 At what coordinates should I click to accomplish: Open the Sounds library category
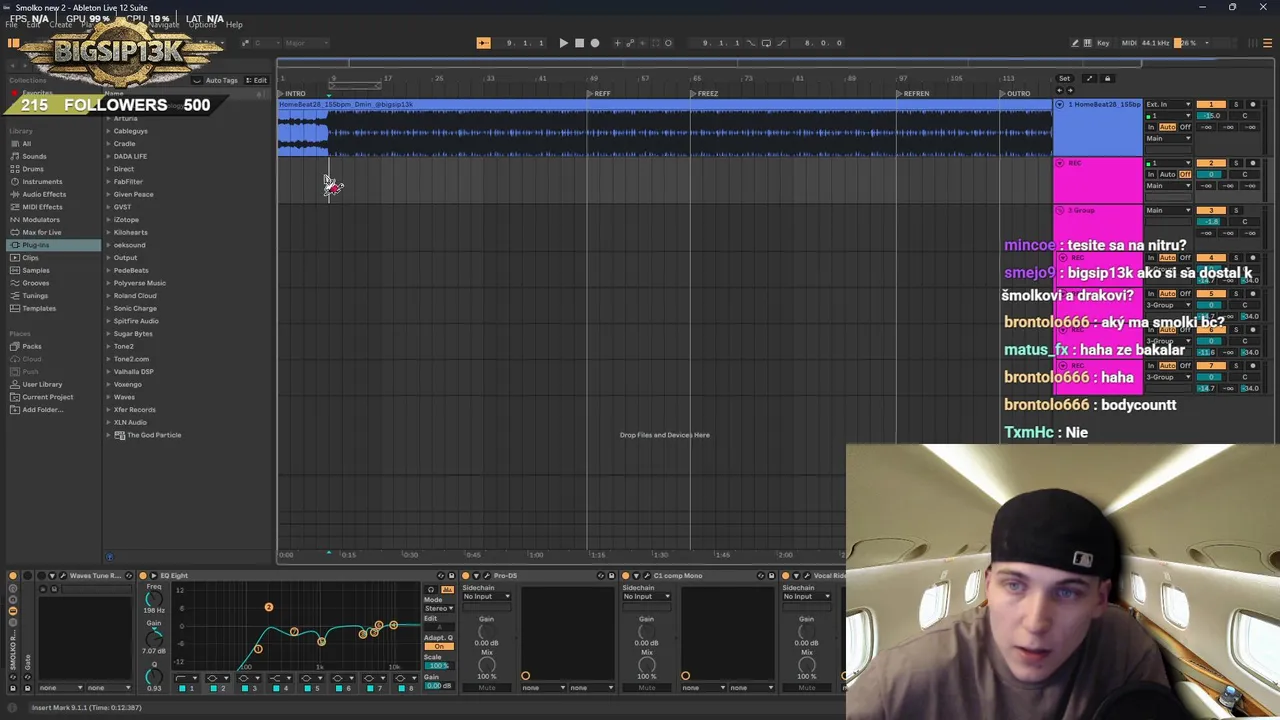click(34, 156)
